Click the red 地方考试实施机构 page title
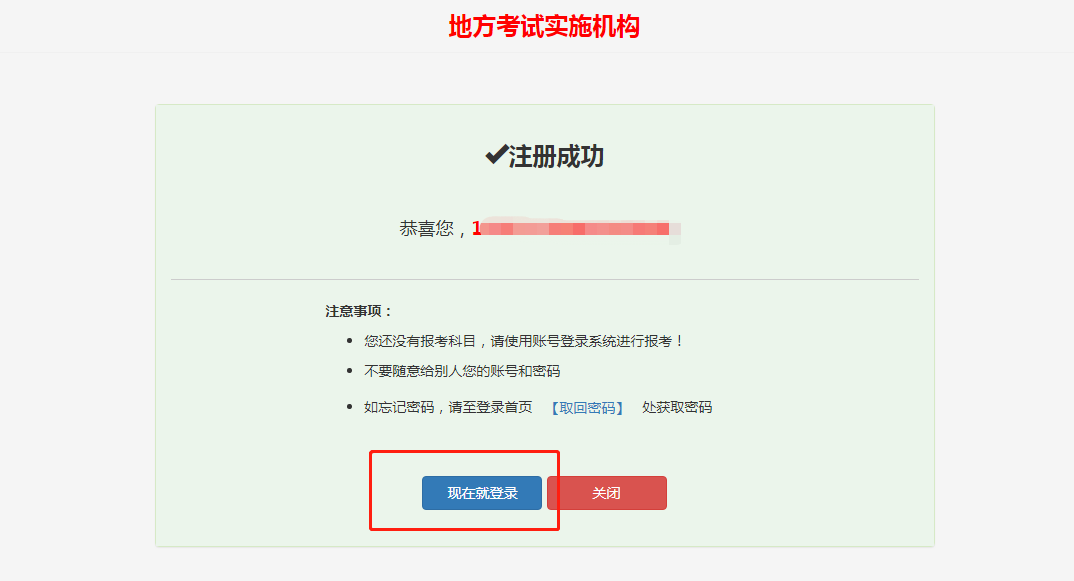1074x581 pixels. [x=544, y=27]
